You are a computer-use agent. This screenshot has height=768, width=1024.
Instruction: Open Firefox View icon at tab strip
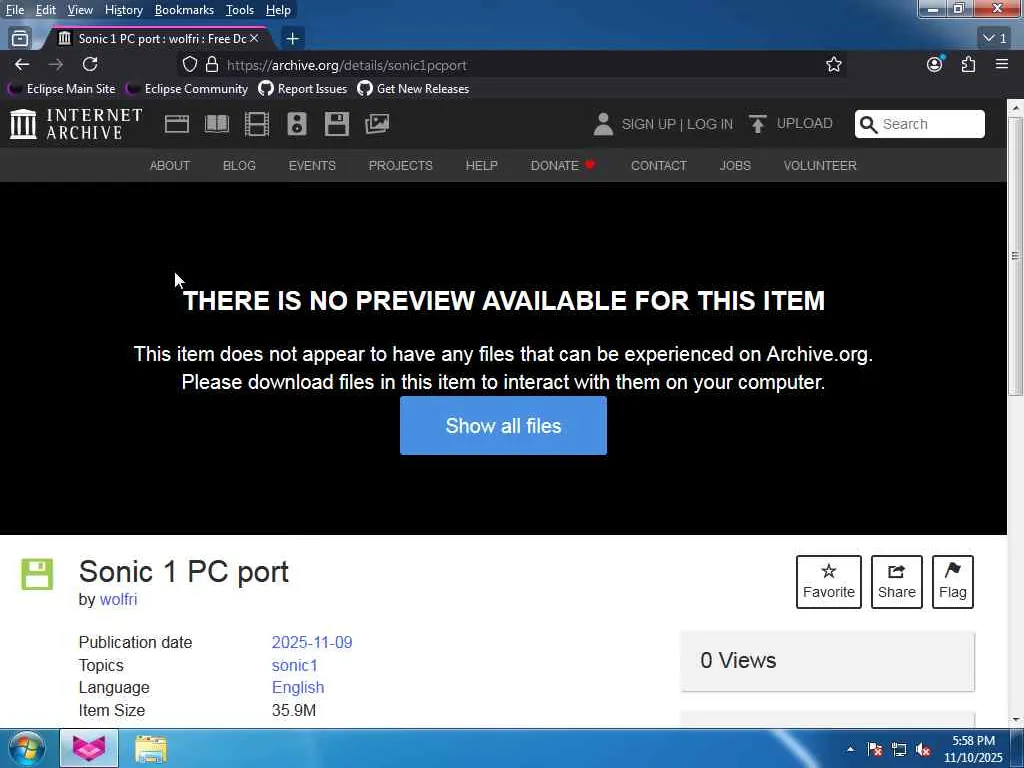(20, 39)
